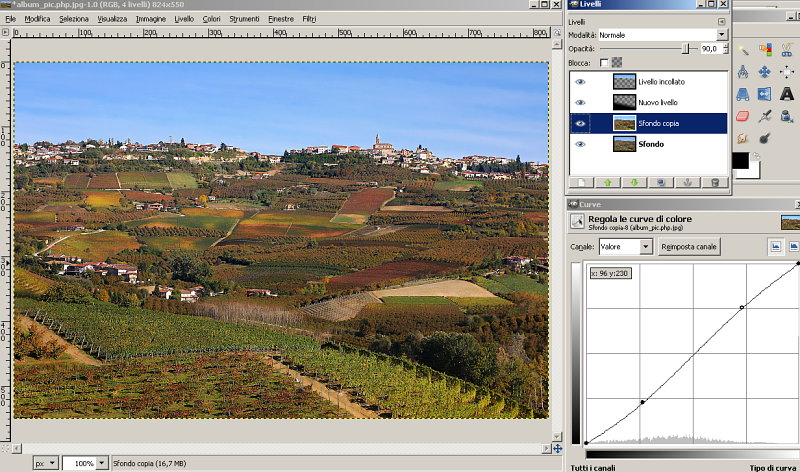Hide the Livello incollato layer
This screenshot has width=800, height=472.
pyautogui.click(x=580, y=82)
